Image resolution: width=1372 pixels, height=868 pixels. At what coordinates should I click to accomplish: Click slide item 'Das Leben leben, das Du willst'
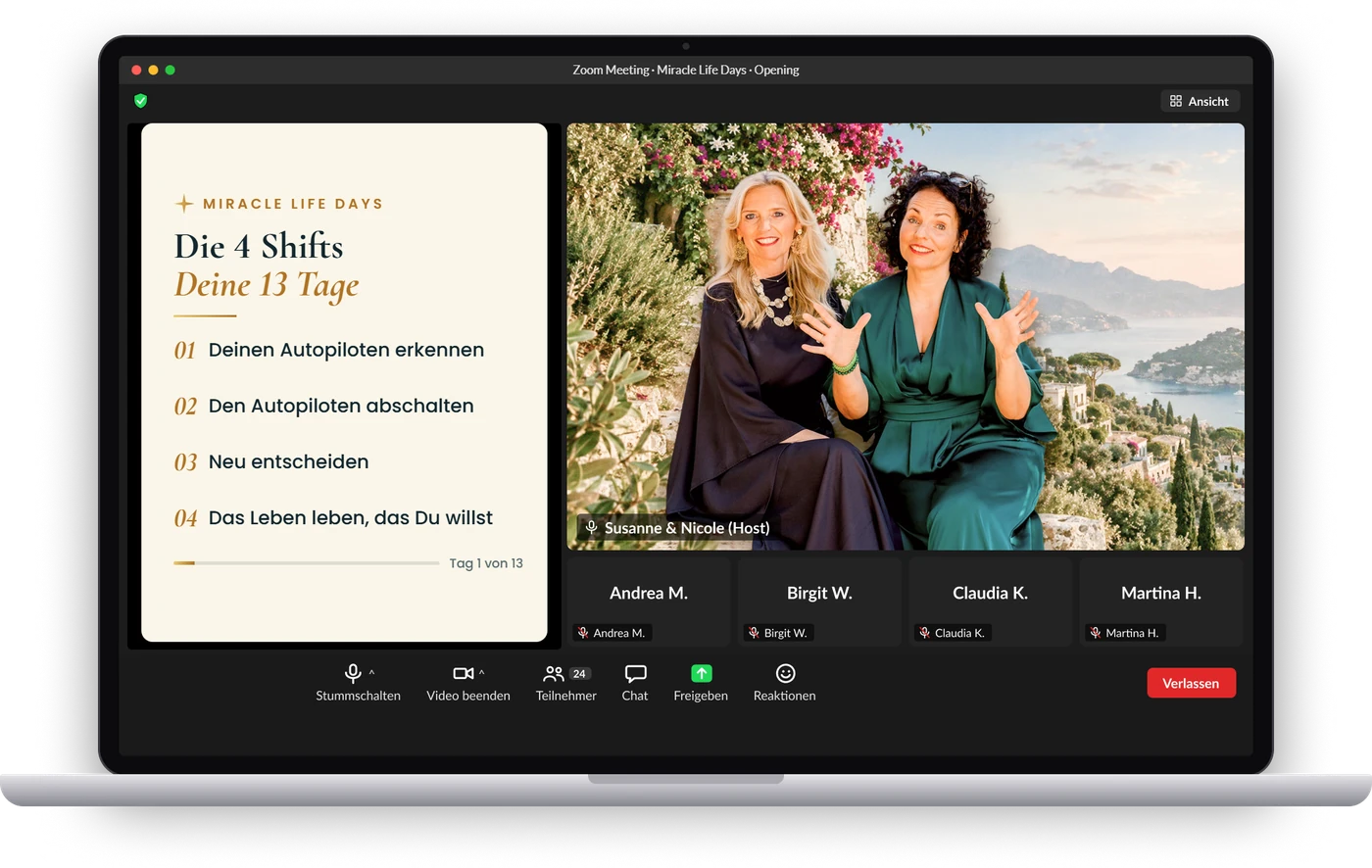[x=351, y=517]
